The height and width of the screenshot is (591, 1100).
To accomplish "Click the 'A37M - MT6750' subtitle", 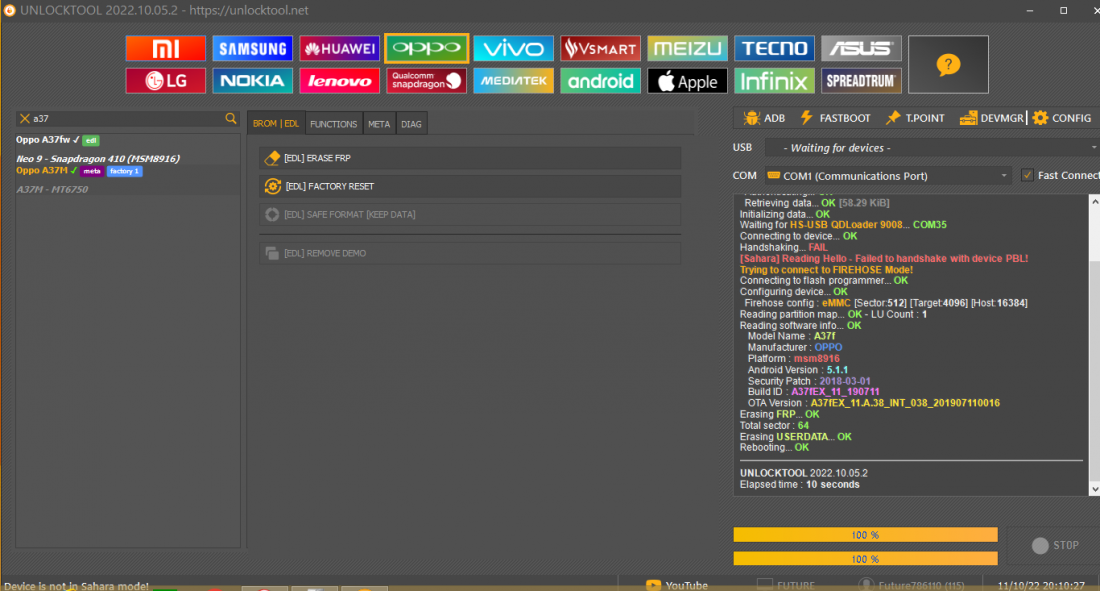I will point(53,190).
